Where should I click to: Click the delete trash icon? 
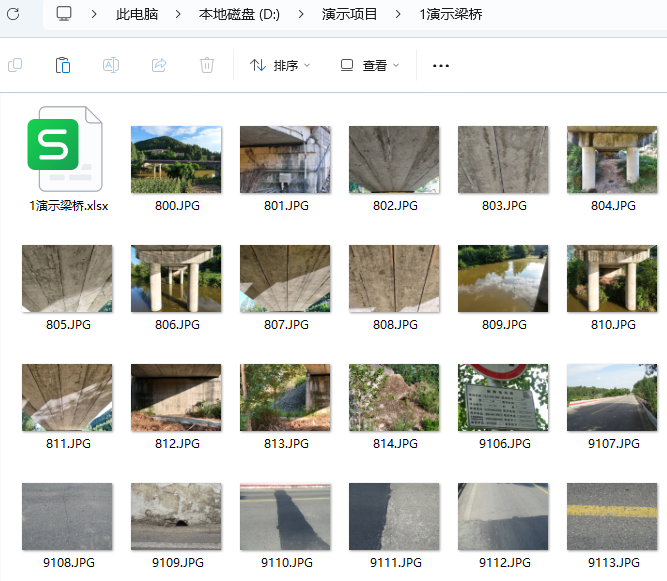207,65
